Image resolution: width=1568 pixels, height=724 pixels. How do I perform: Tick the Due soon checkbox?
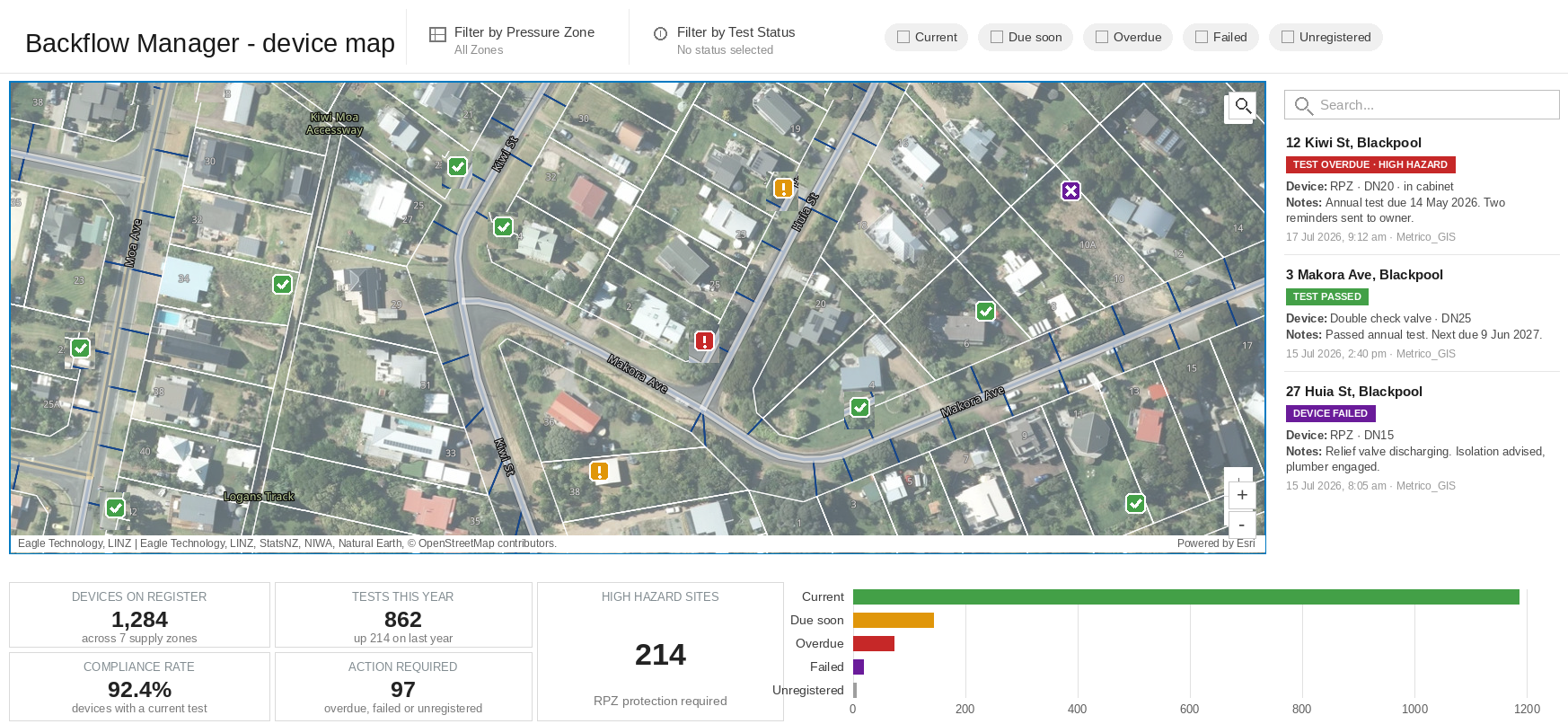coord(997,37)
